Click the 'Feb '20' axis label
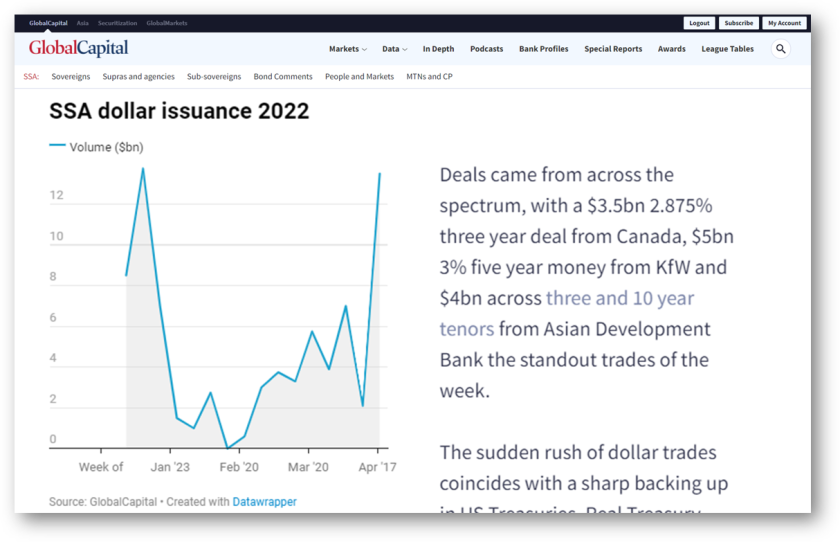The width and height of the screenshot is (840, 542). (x=239, y=467)
